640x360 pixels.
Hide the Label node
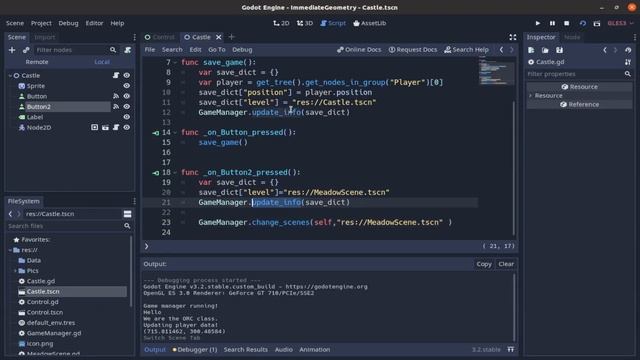click(127, 117)
